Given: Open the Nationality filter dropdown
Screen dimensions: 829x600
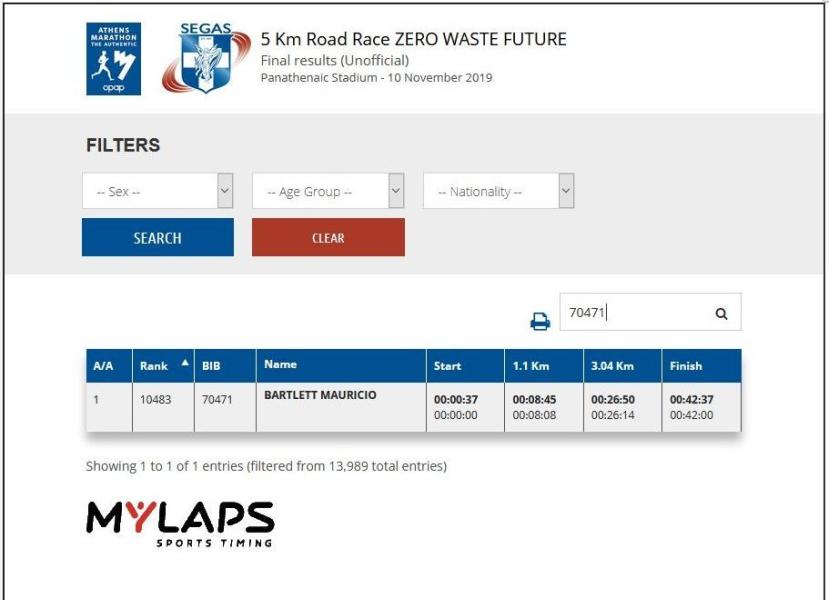Looking at the screenshot, I should click(x=499, y=191).
